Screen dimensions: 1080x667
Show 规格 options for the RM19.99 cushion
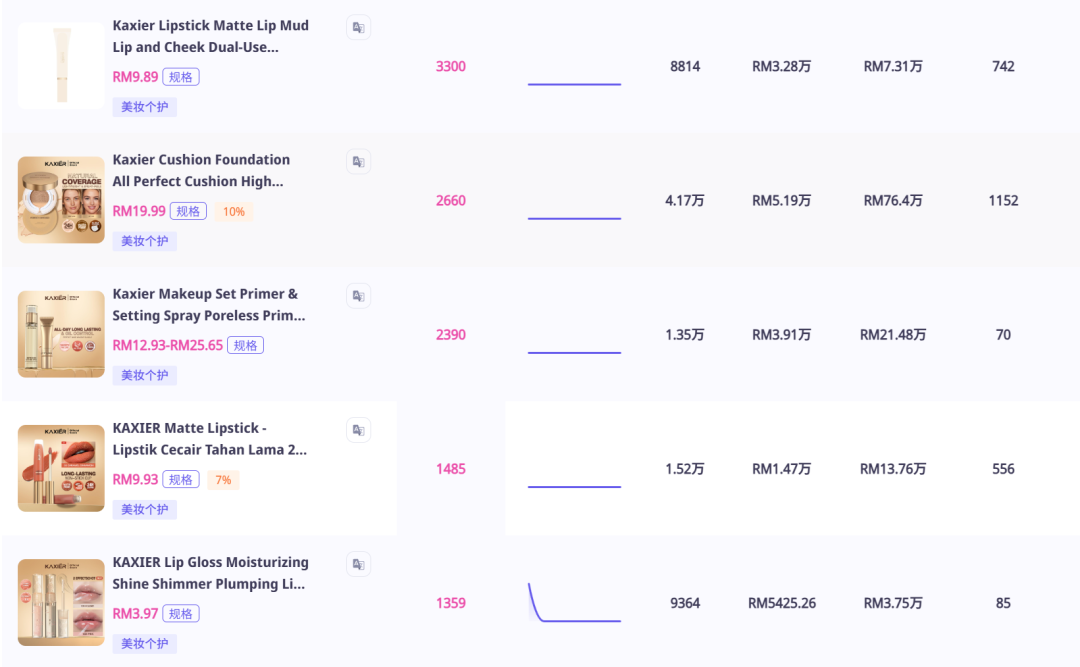click(188, 211)
